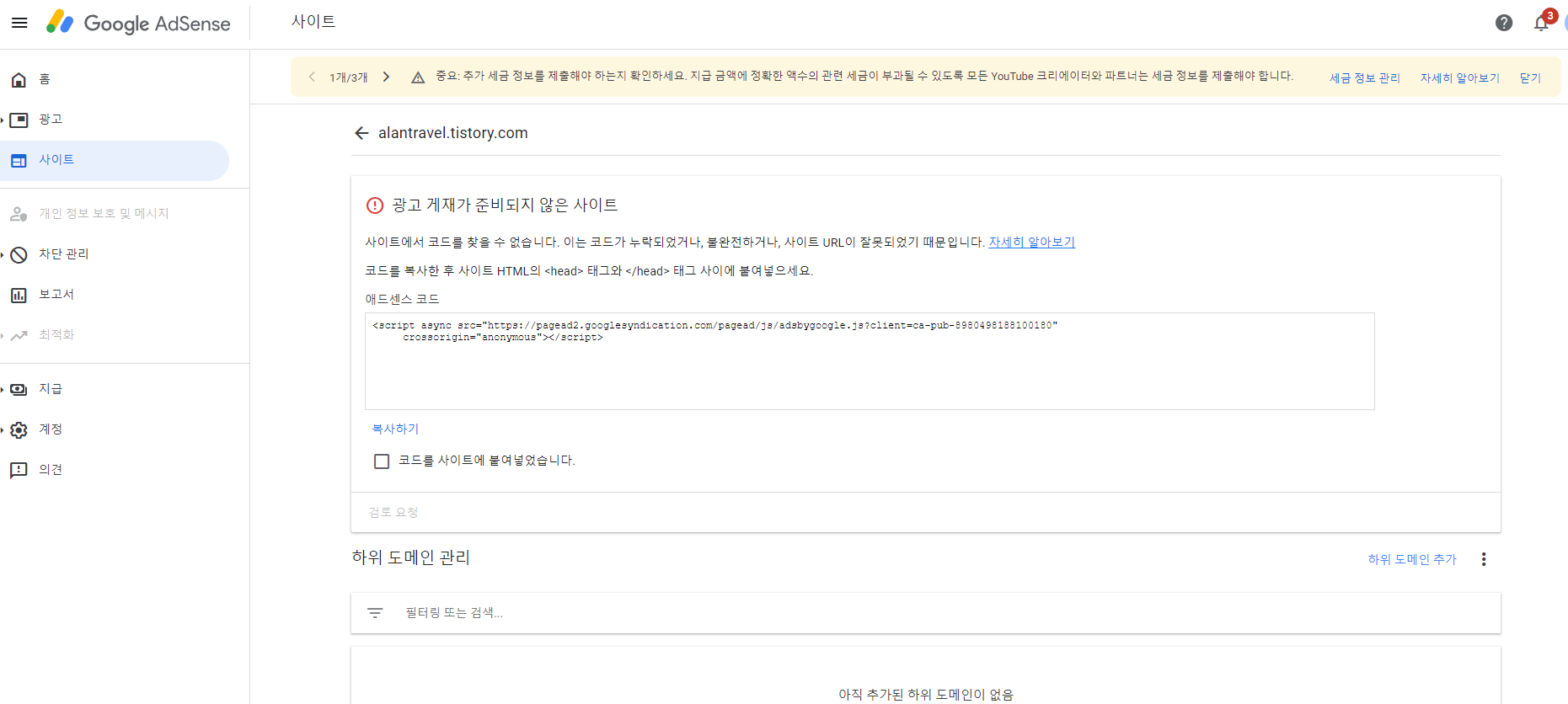This screenshot has width=1568, height=704.
Task: Open the hamburger main menu
Action: pyautogui.click(x=19, y=23)
